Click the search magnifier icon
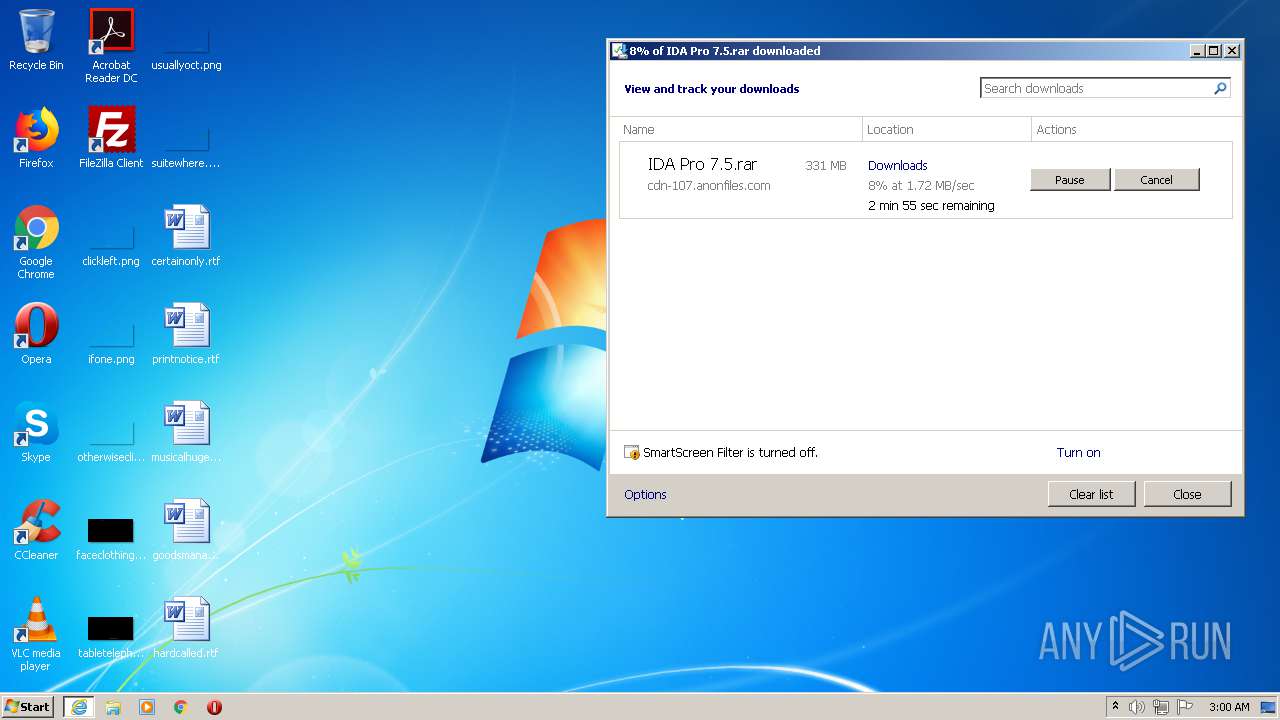Image resolution: width=1280 pixels, height=720 pixels. point(1220,89)
